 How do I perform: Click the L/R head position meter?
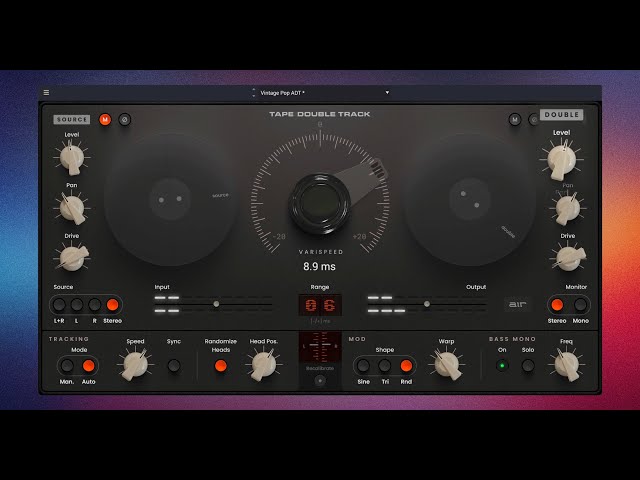point(320,347)
